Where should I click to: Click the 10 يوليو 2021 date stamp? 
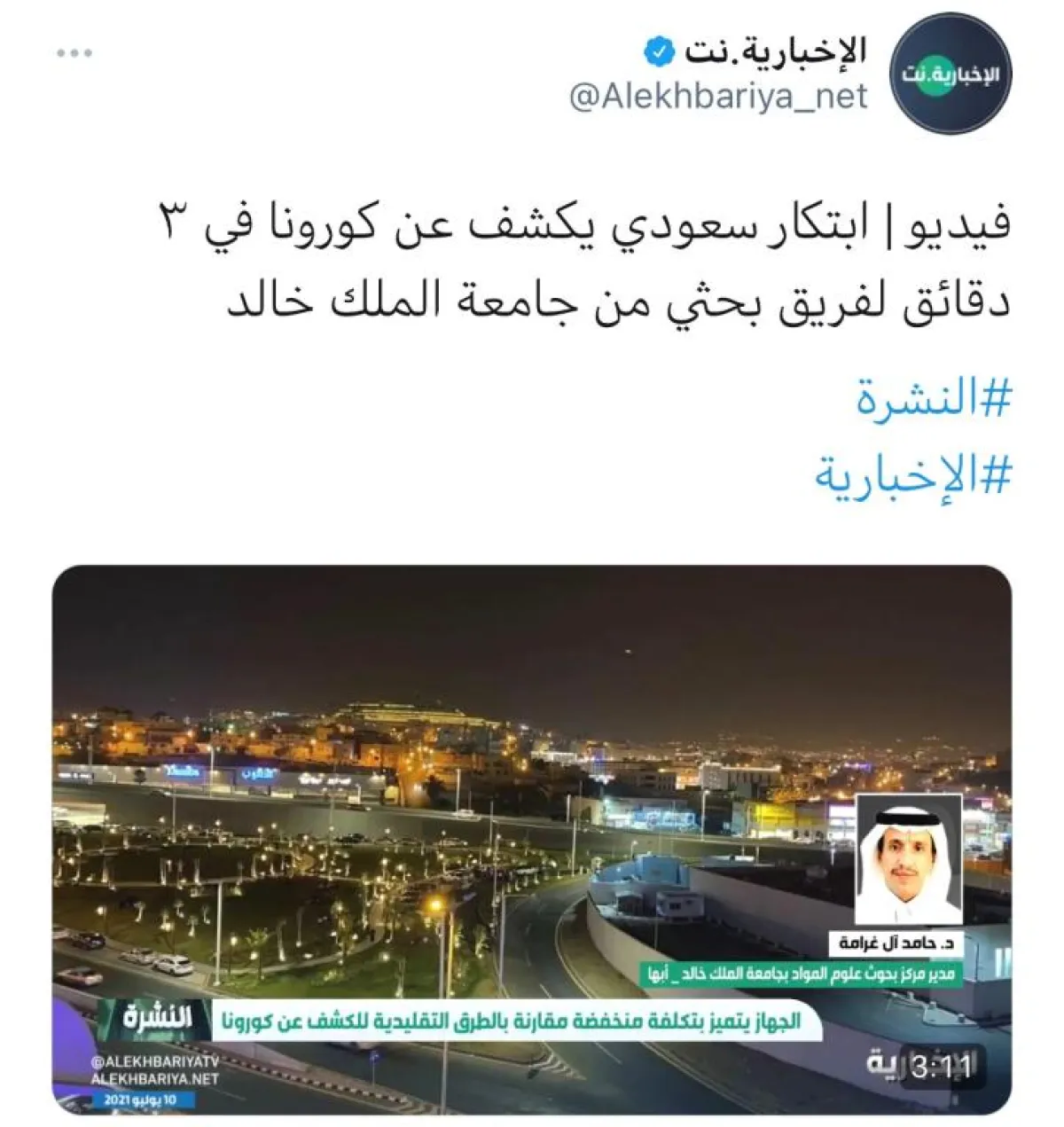coord(133,1100)
